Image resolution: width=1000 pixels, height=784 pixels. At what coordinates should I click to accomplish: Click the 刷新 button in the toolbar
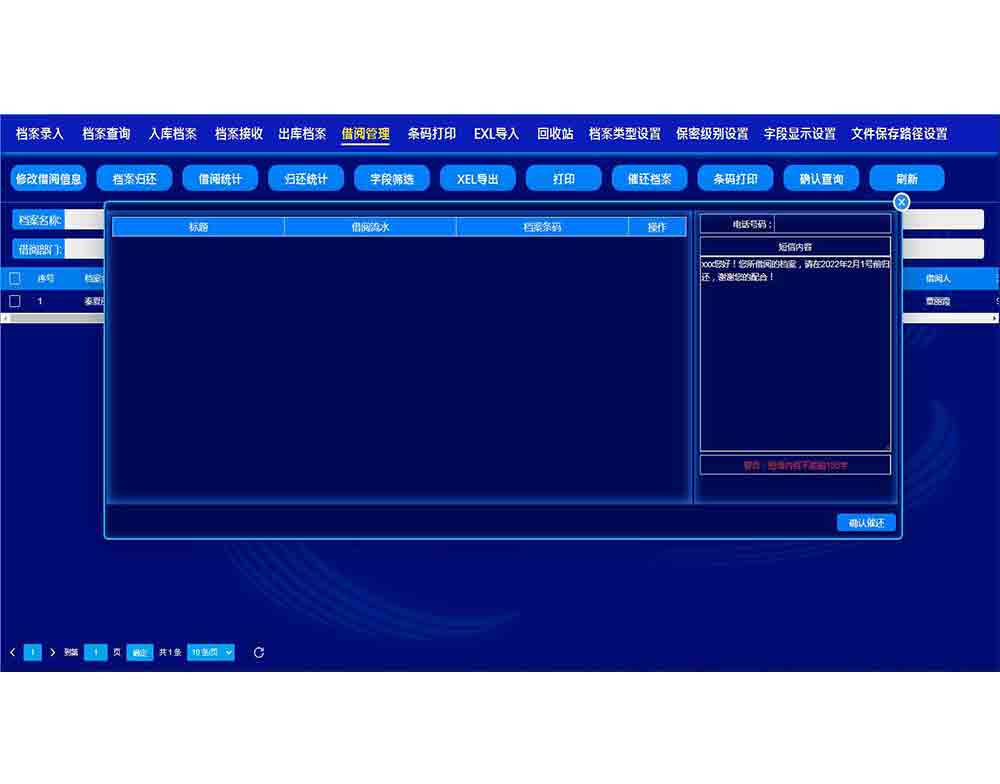(x=907, y=179)
